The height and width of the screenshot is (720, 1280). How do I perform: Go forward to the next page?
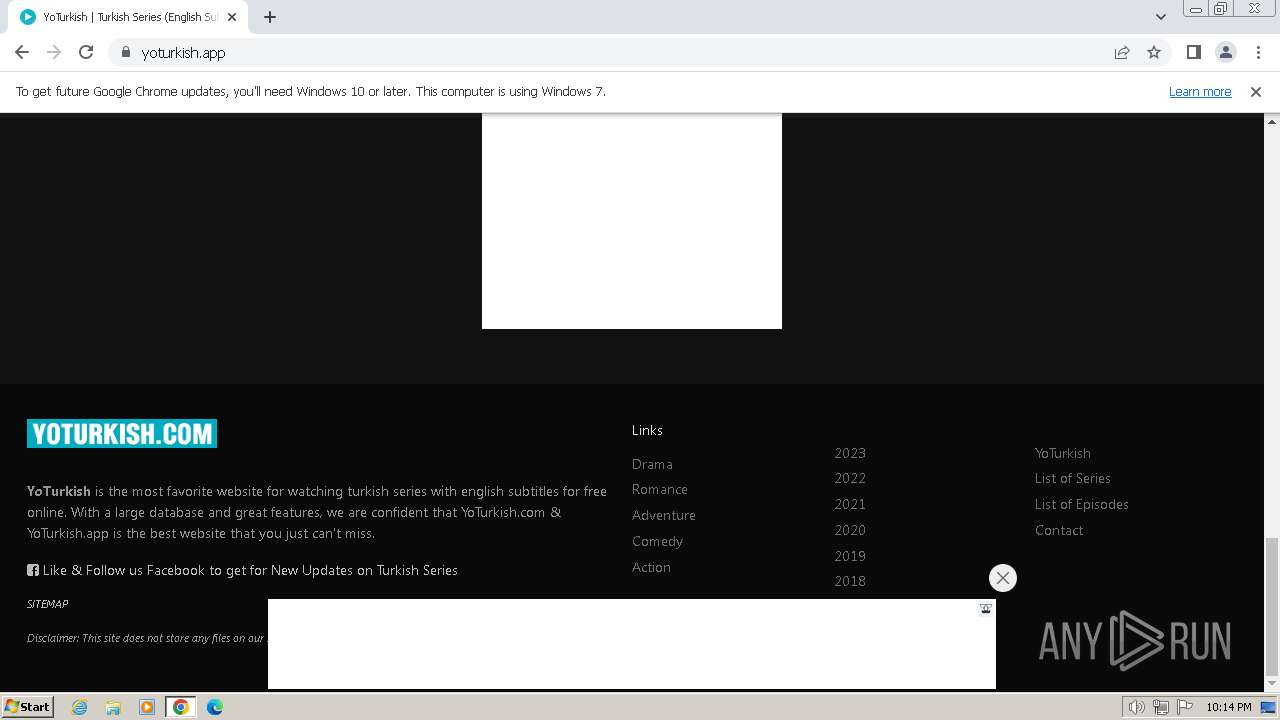point(54,52)
